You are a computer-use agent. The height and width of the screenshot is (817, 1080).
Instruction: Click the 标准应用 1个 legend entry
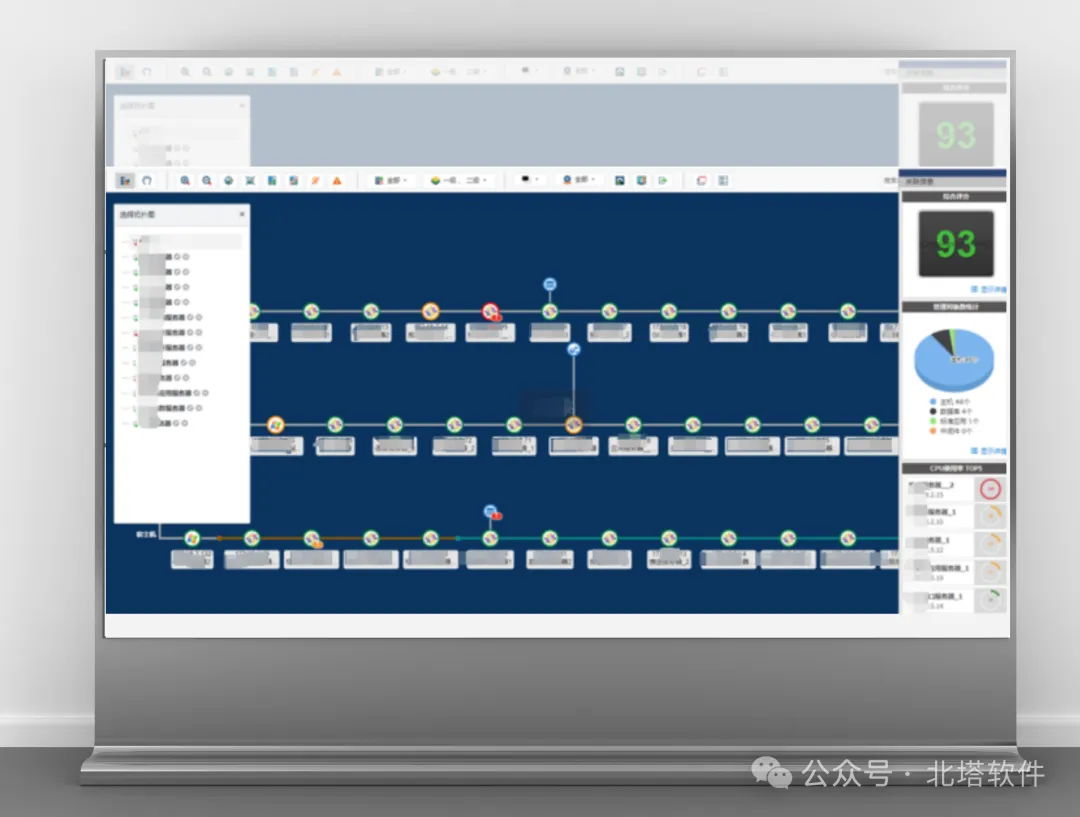pos(954,421)
